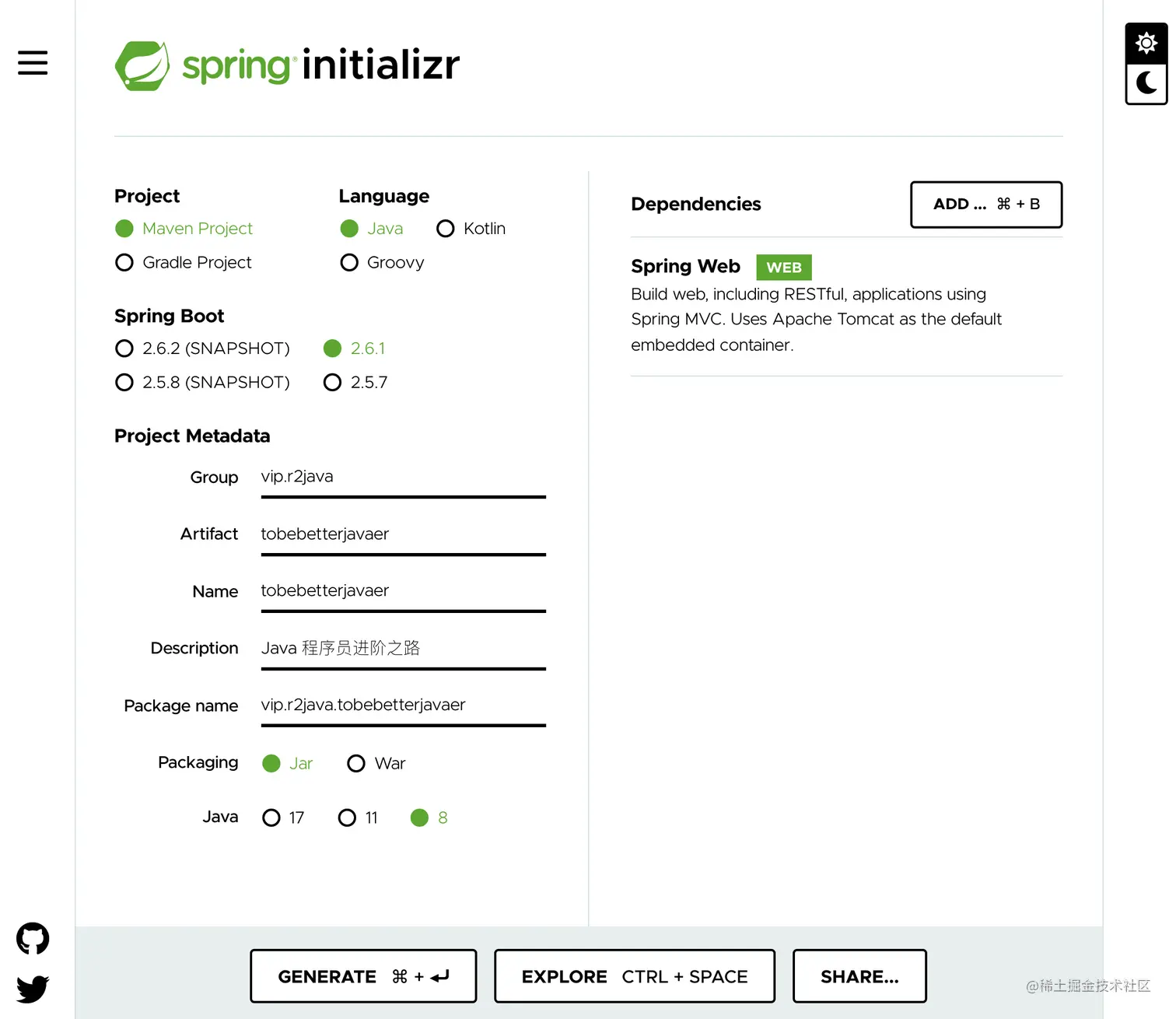Viewport: 1176px width, 1019px height.
Task: Click the Spring Web description text
Action: 816,320
